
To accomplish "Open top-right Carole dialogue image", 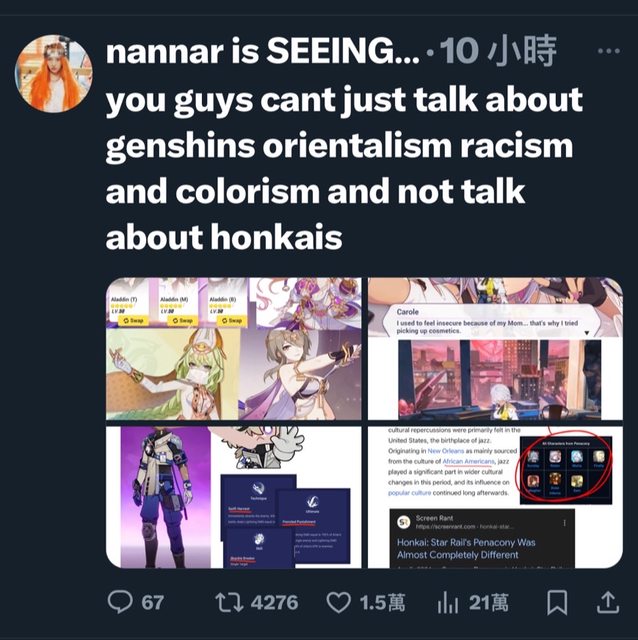I will (x=495, y=349).
